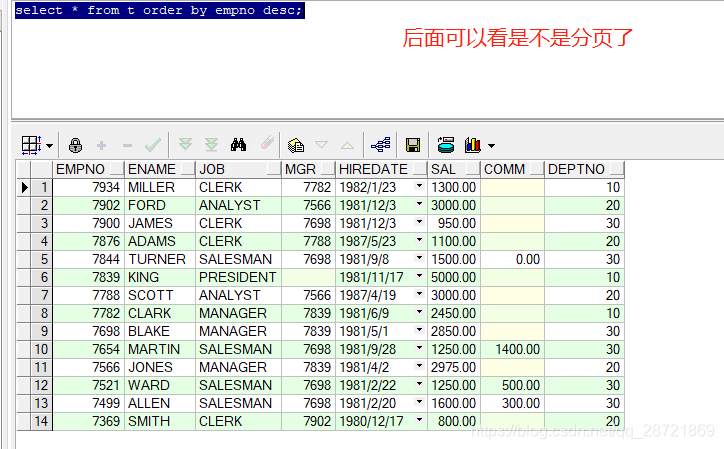Select row number 1 header
724x449 pixels.
pos(42,187)
